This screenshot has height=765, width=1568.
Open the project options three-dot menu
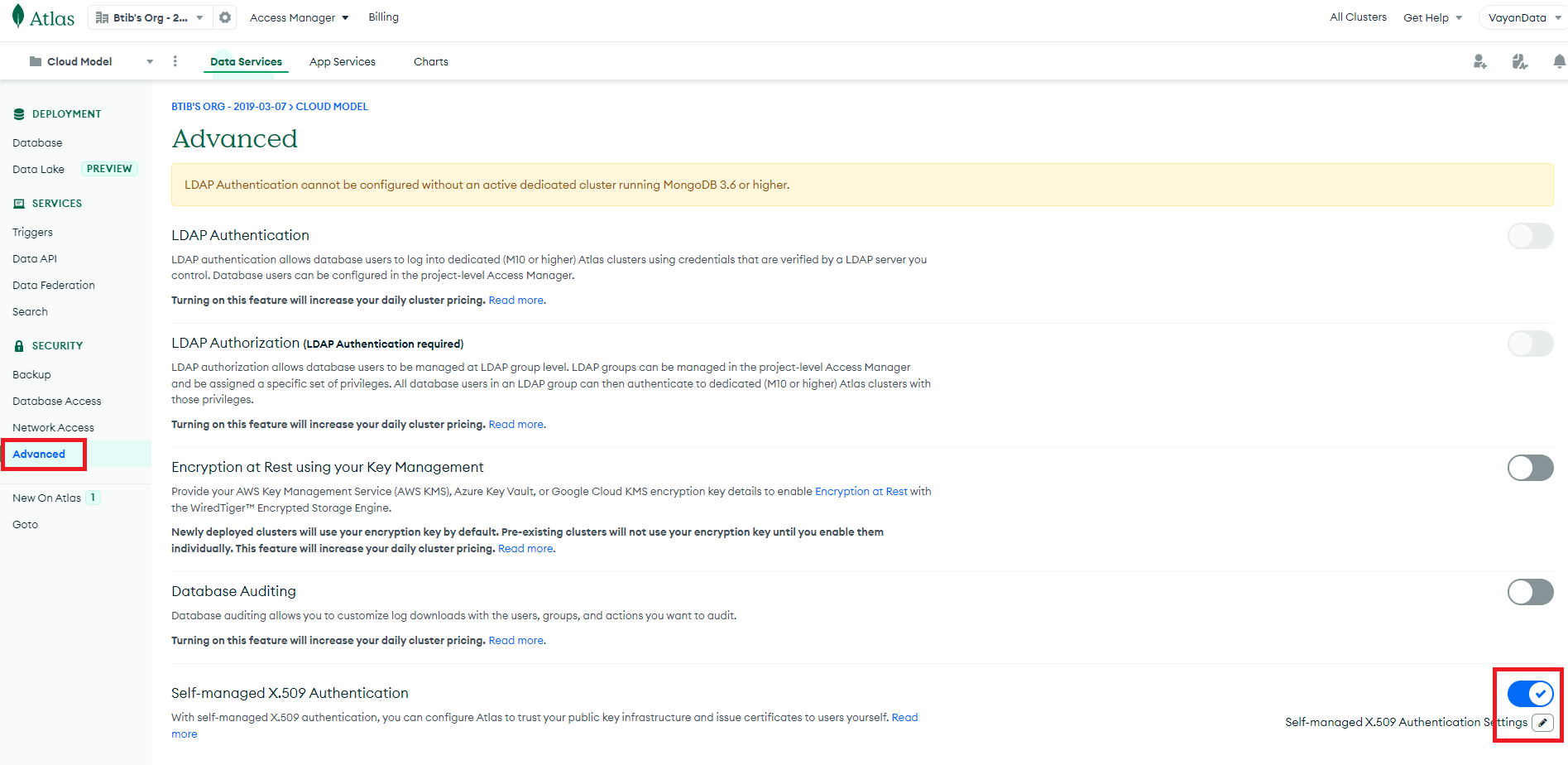[175, 61]
